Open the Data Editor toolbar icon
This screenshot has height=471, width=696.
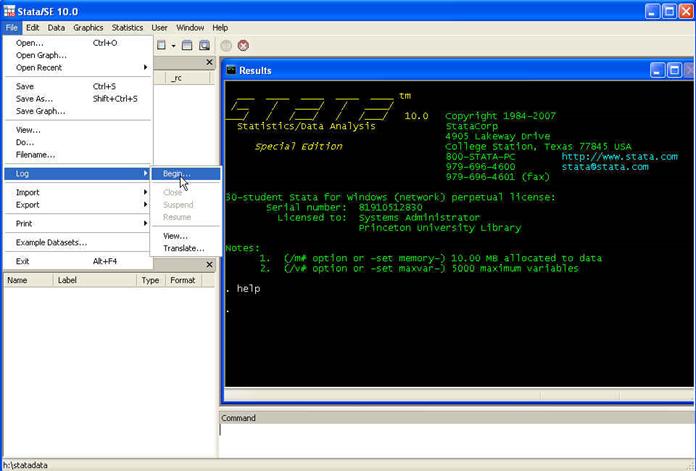(x=187, y=45)
